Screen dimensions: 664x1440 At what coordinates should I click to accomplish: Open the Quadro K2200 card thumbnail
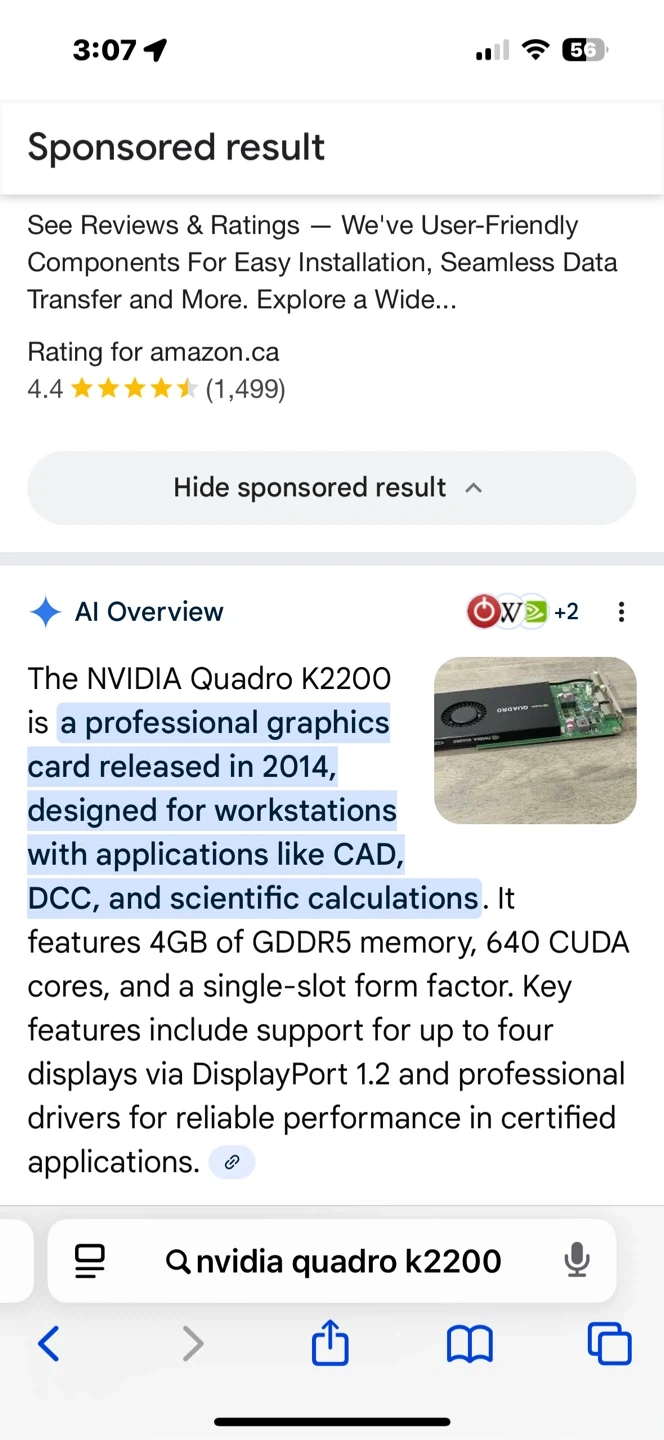point(535,740)
